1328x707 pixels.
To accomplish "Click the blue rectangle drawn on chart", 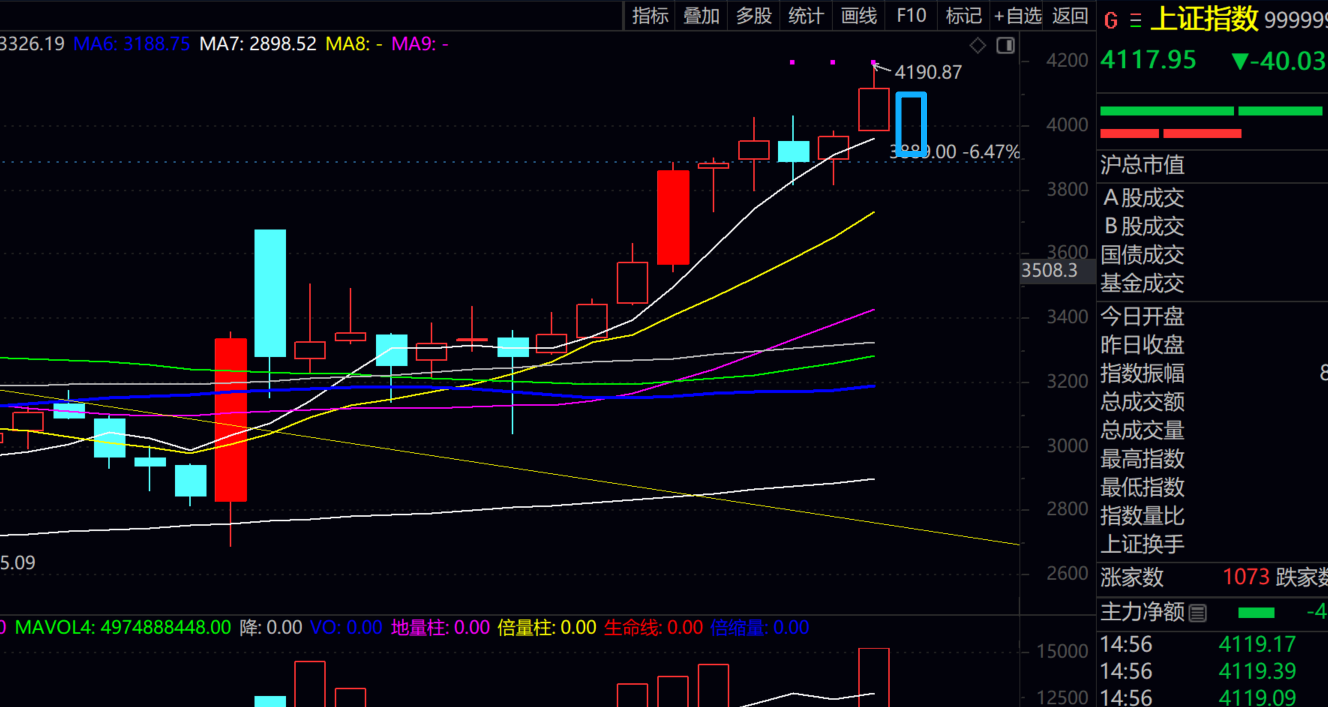I will coord(910,126).
